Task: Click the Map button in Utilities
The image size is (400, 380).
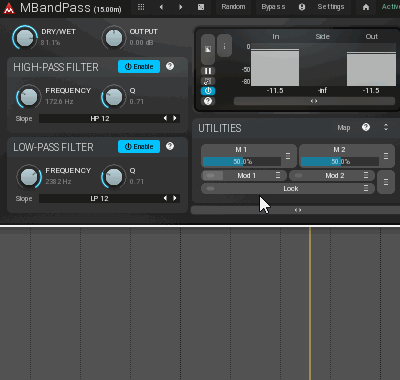Action: 344,128
